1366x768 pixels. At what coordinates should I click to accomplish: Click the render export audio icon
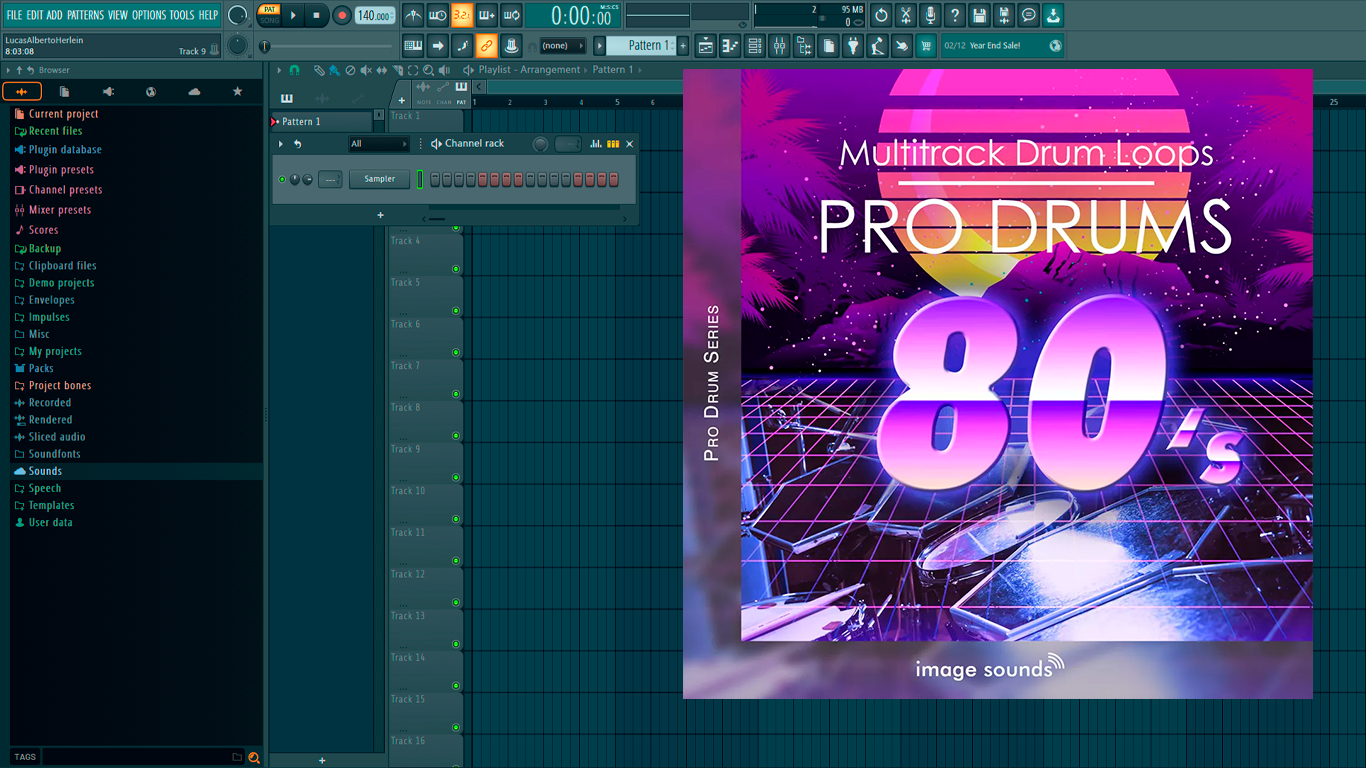pos(1004,15)
